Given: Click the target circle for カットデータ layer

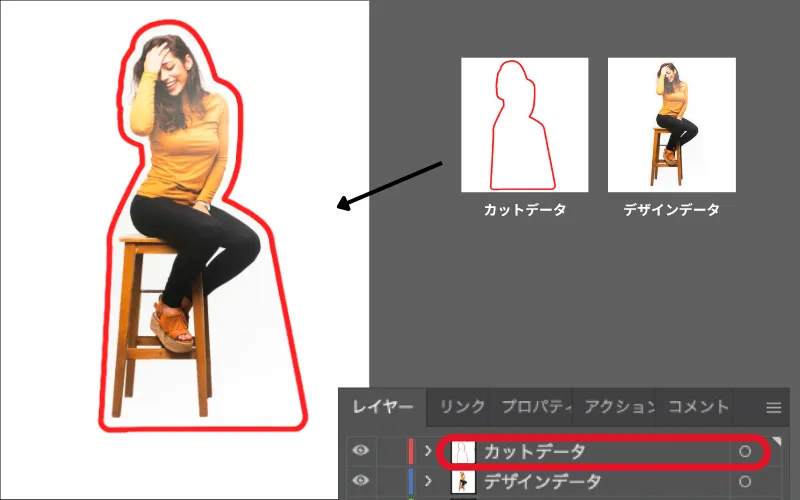Looking at the screenshot, I should (744, 452).
